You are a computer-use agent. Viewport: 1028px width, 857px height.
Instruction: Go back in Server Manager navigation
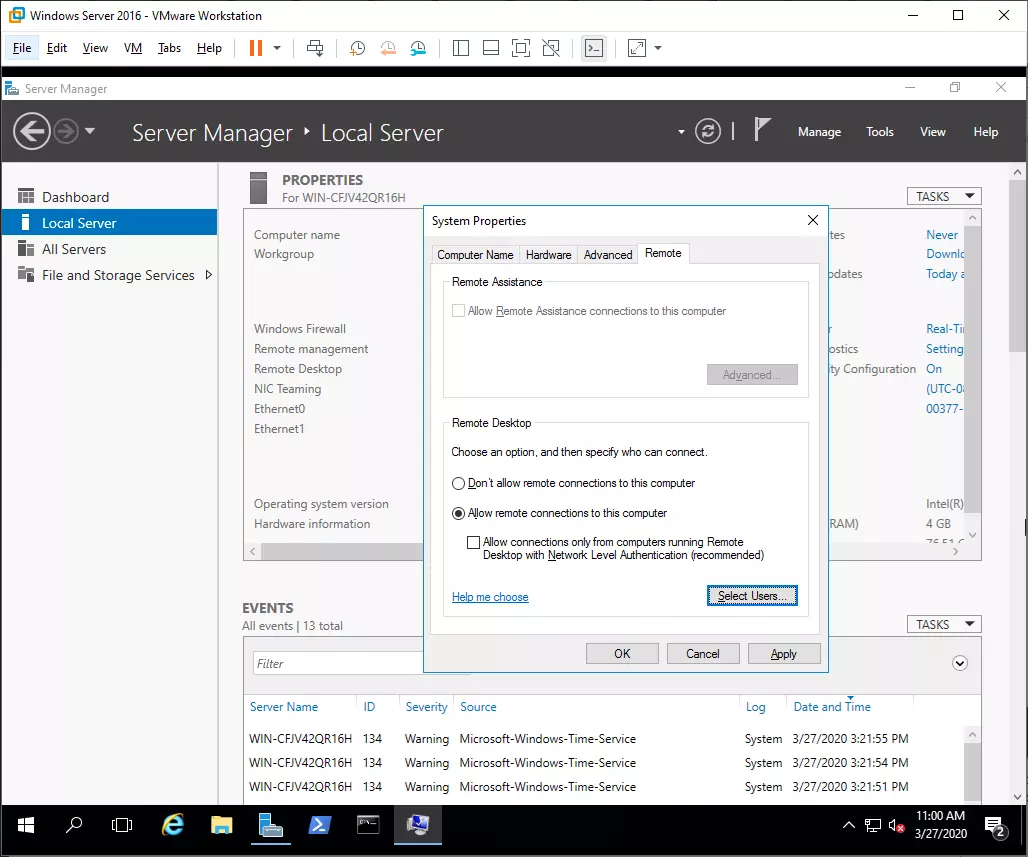point(31,131)
